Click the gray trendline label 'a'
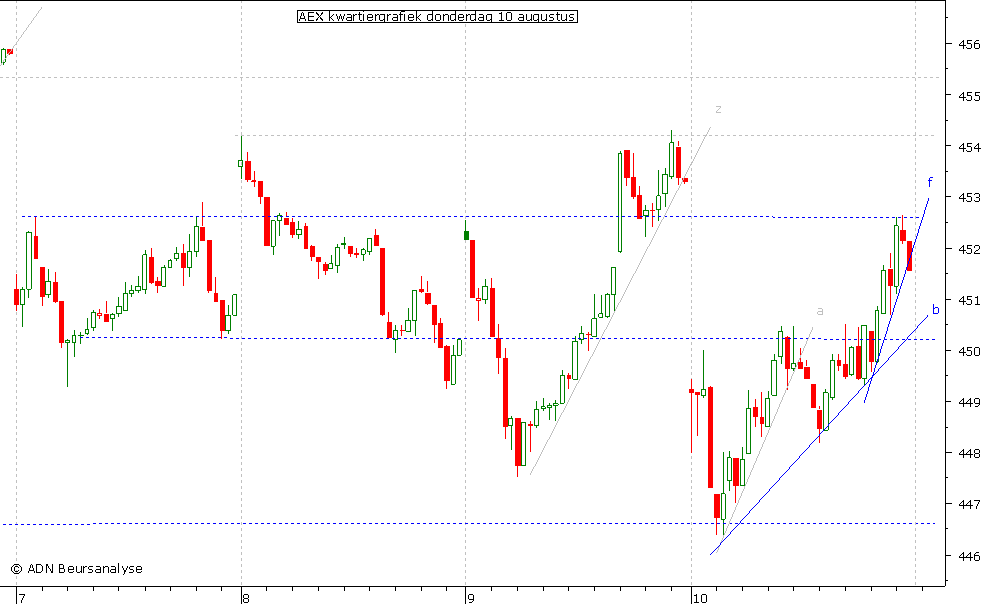 pyautogui.click(x=819, y=312)
